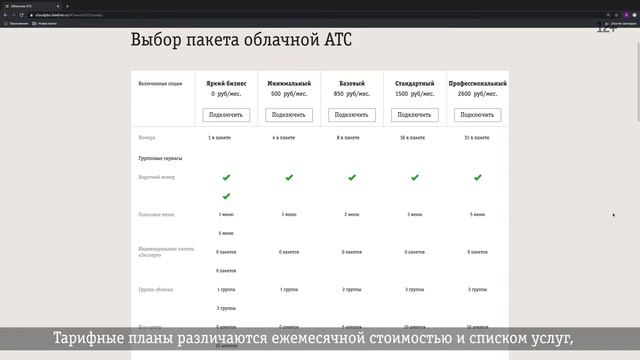Open the purple profile avatar
640x360 pixels.
tap(627, 15)
